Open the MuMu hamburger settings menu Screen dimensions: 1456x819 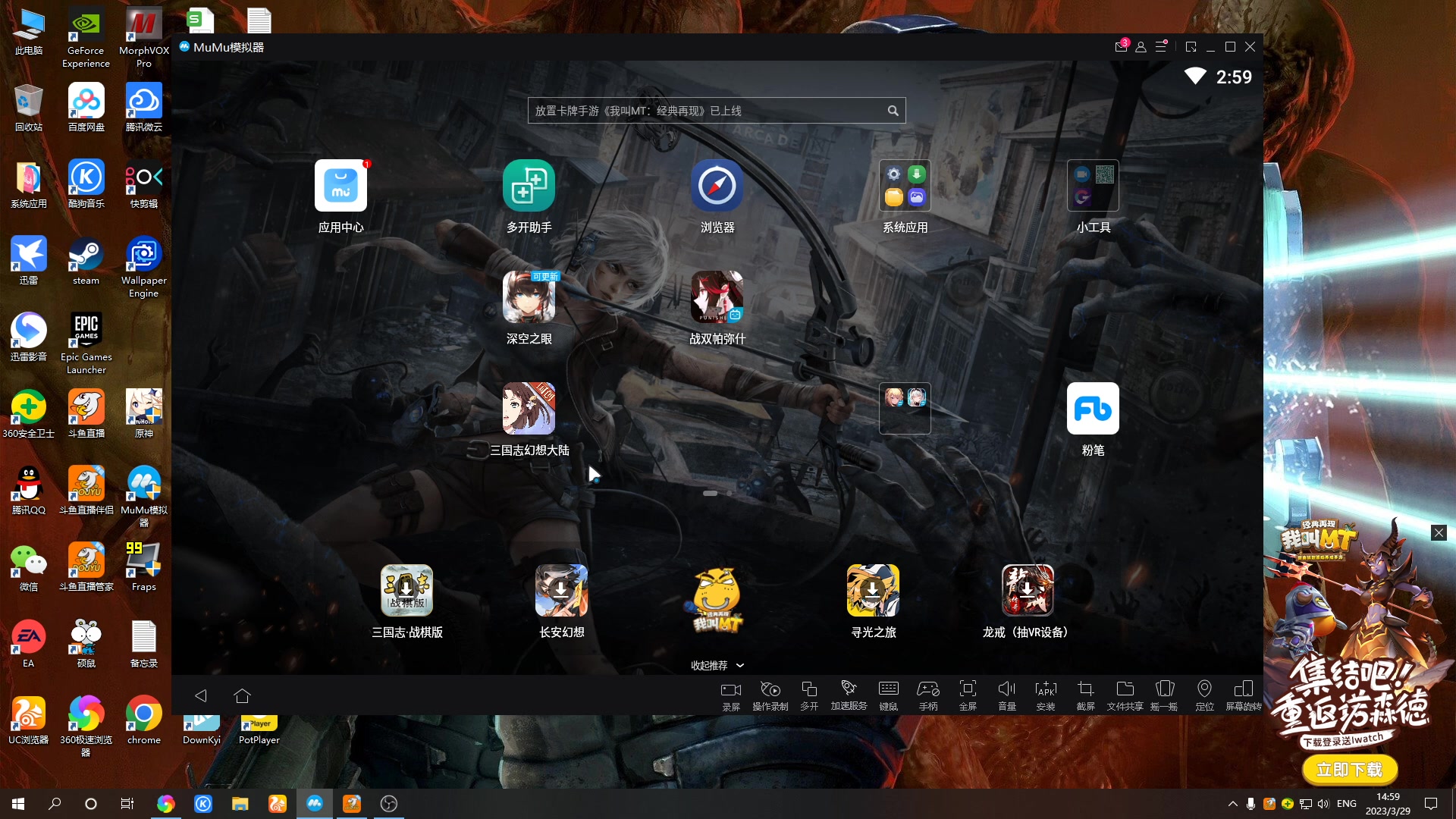(1161, 47)
